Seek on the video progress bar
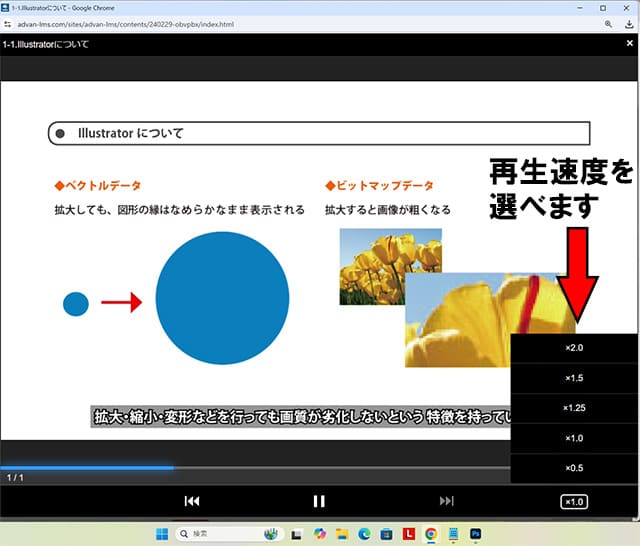The width and height of the screenshot is (640, 546). pyautogui.click(x=255, y=468)
